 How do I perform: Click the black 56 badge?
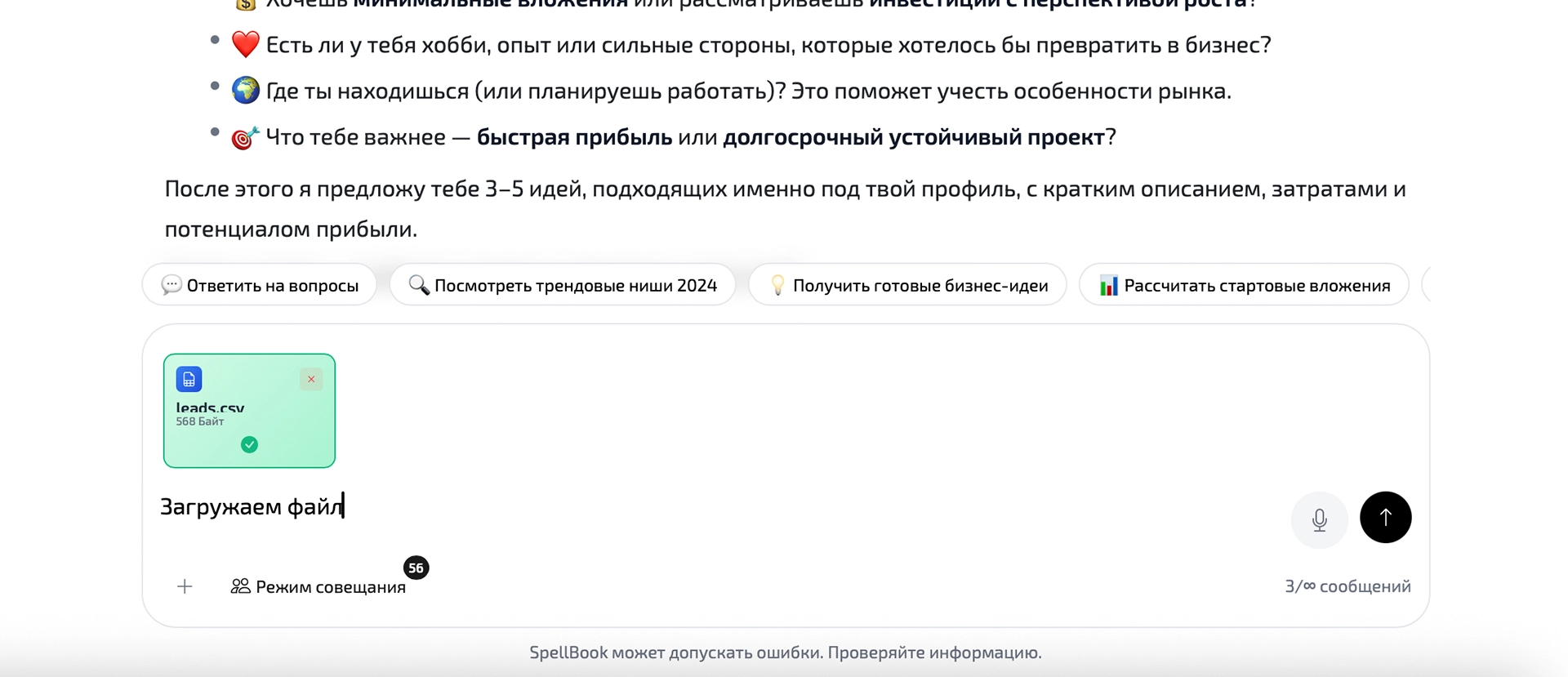point(416,568)
